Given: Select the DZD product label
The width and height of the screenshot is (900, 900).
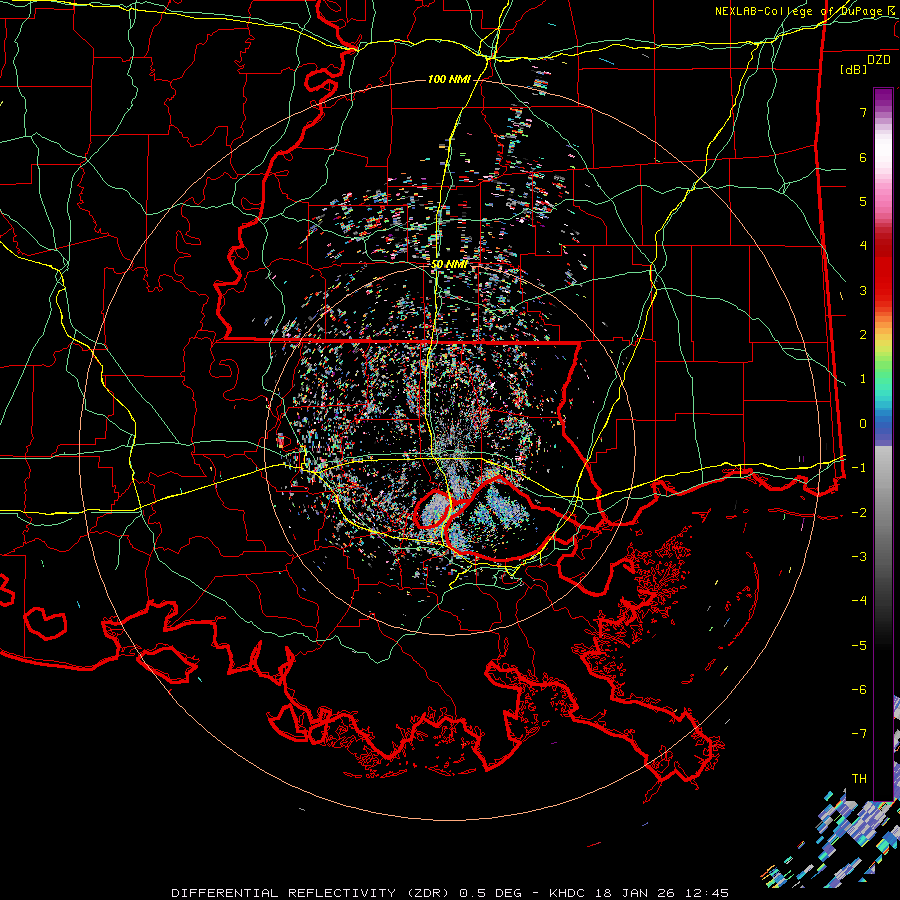Looking at the screenshot, I should click(x=879, y=60).
